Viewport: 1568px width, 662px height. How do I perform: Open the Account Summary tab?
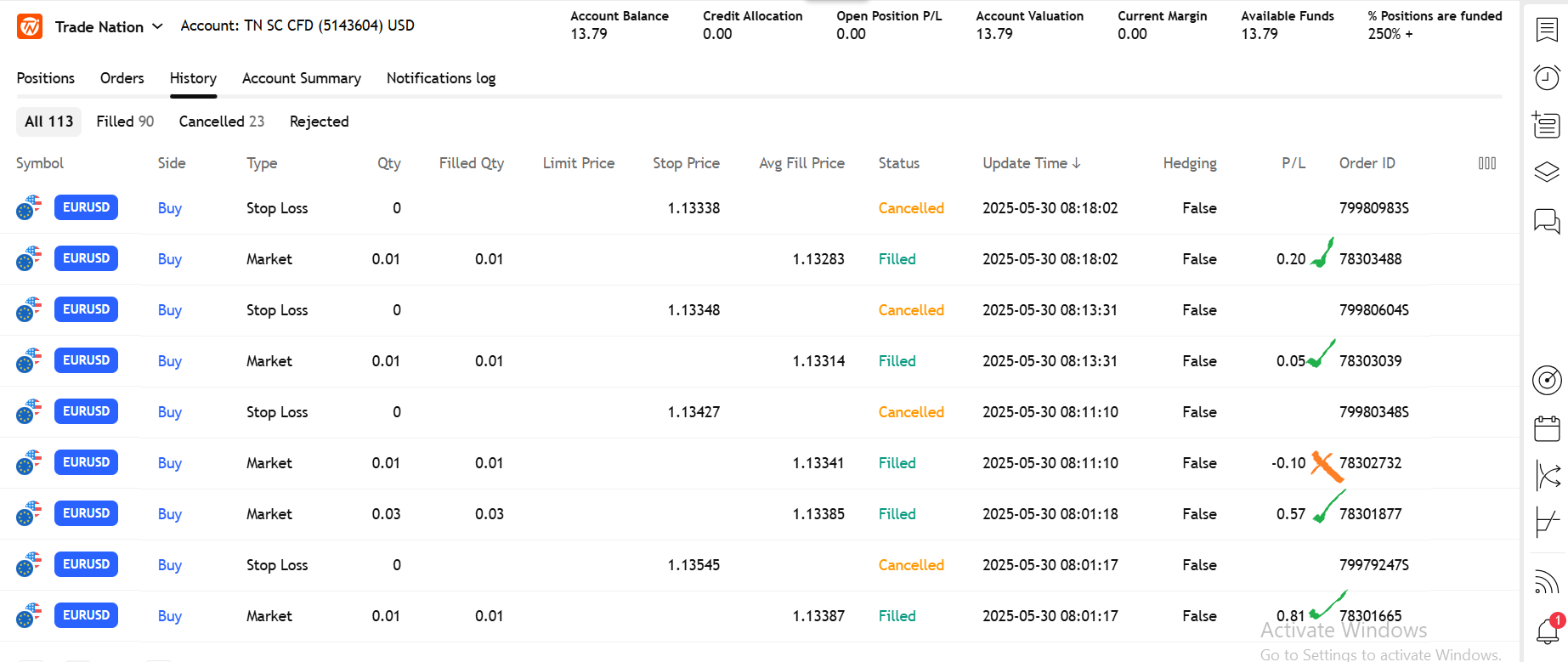point(301,78)
